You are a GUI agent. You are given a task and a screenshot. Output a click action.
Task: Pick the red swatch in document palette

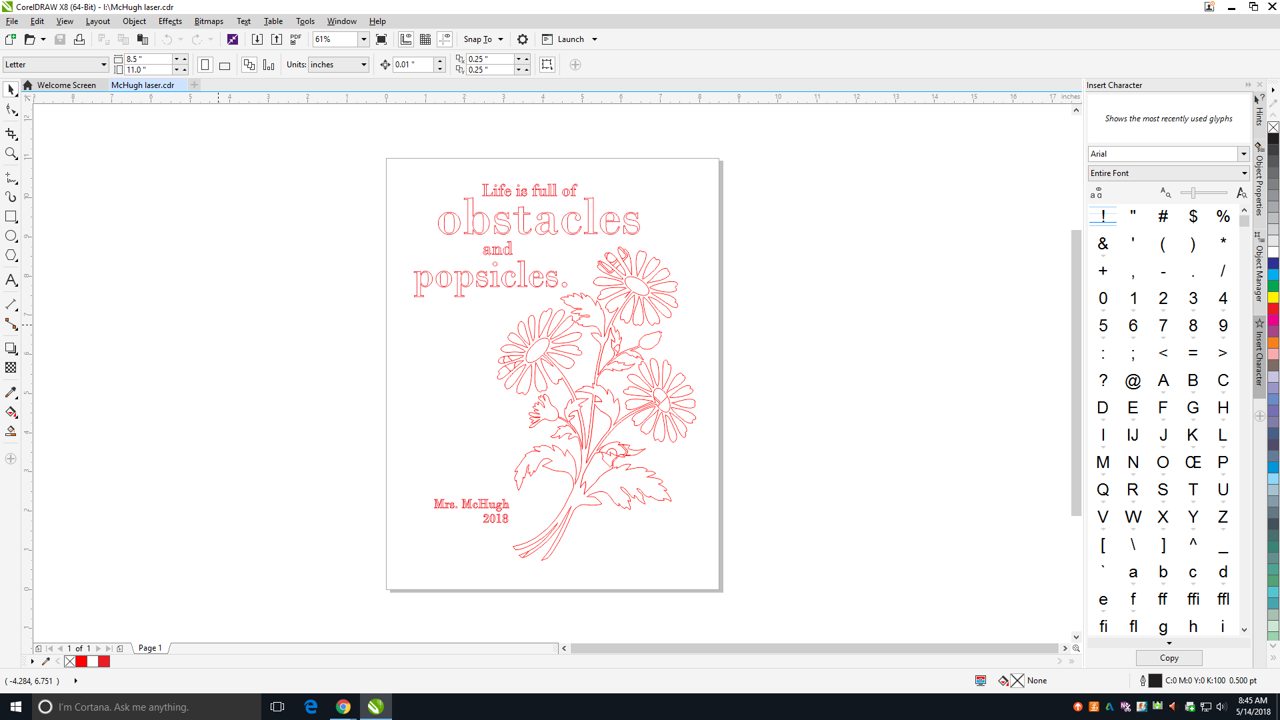click(x=82, y=661)
